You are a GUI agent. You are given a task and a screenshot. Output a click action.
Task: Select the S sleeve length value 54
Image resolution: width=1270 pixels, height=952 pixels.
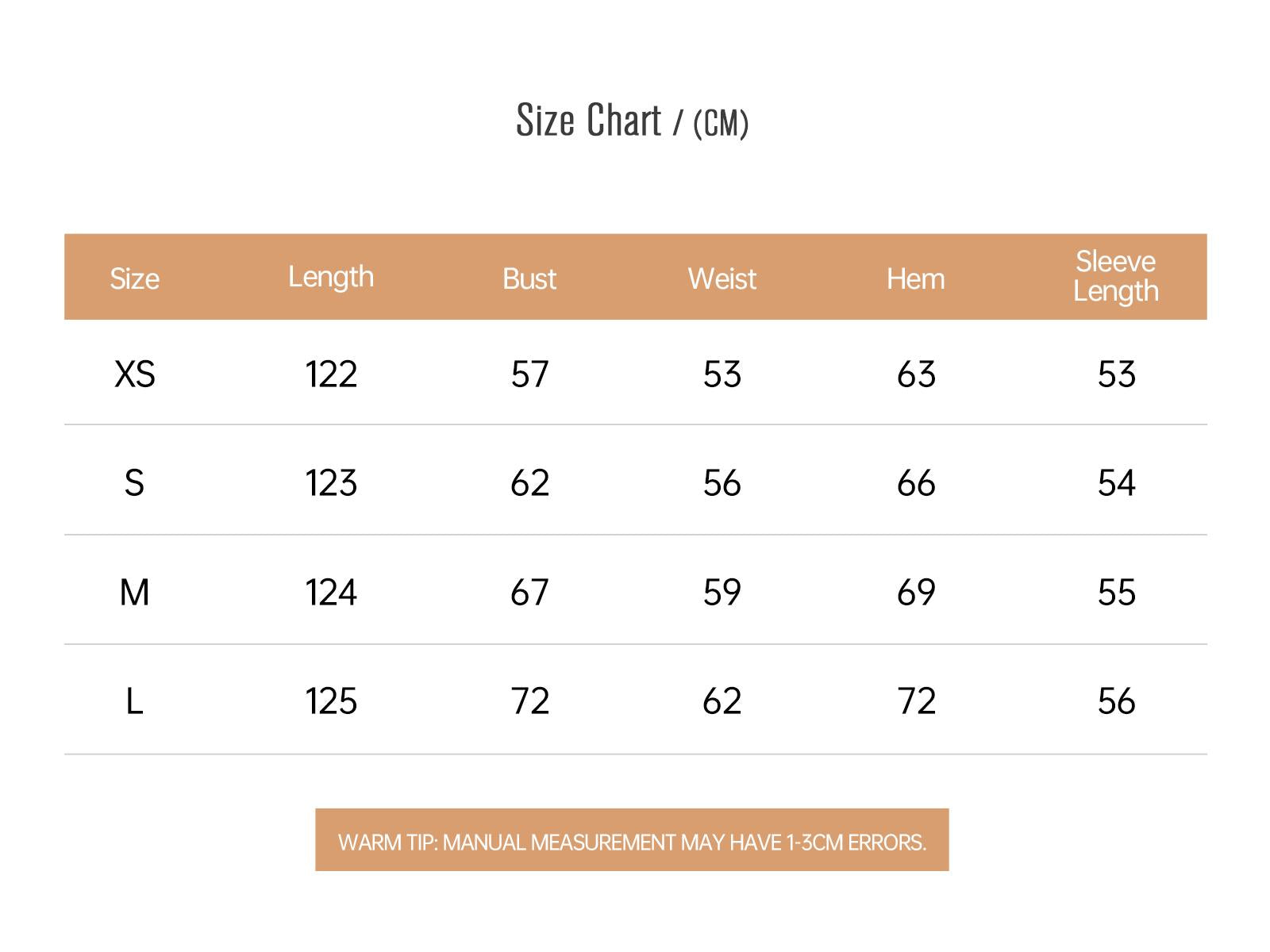(1116, 483)
